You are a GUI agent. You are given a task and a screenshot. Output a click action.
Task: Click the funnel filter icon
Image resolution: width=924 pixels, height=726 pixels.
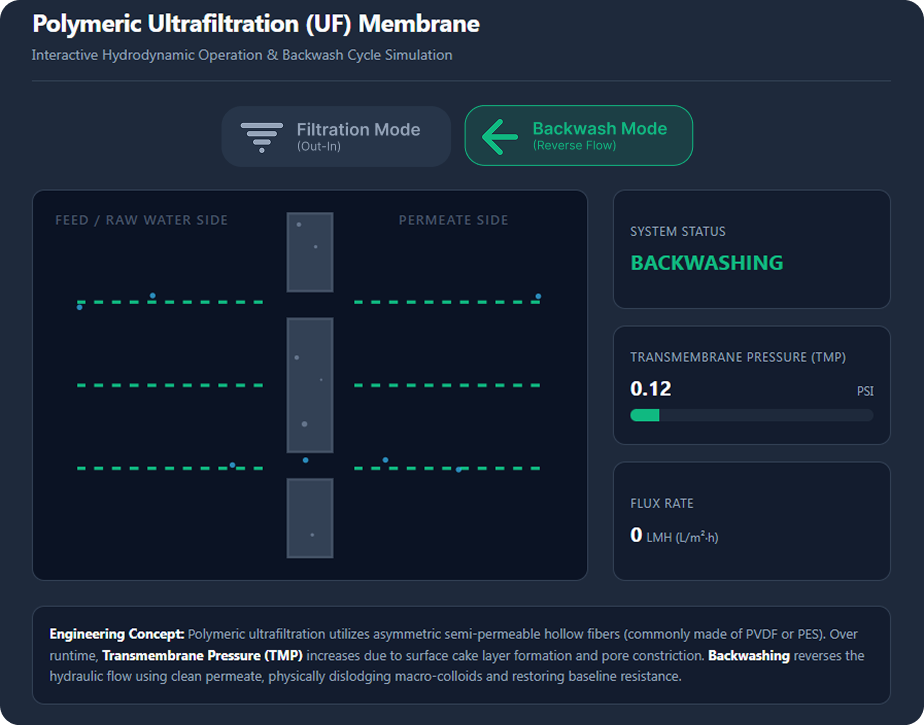(262, 137)
